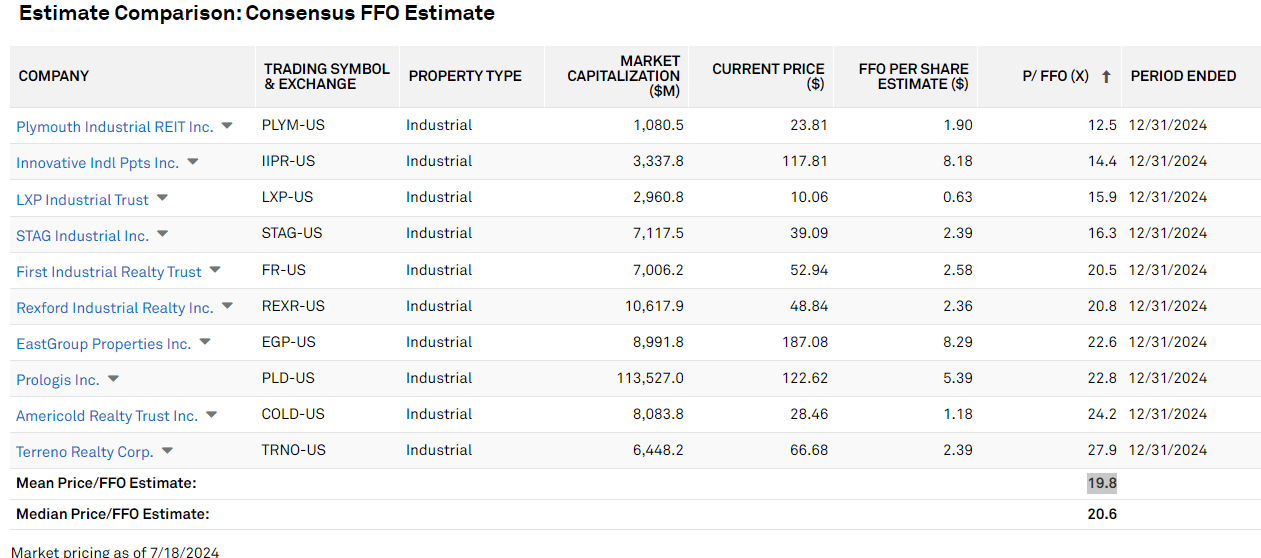Image resolution: width=1261 pixels, height=558 pixels.
Task: Expand dropdown arrow beside Rexford Industrial Realty
Action: point(227,306)
